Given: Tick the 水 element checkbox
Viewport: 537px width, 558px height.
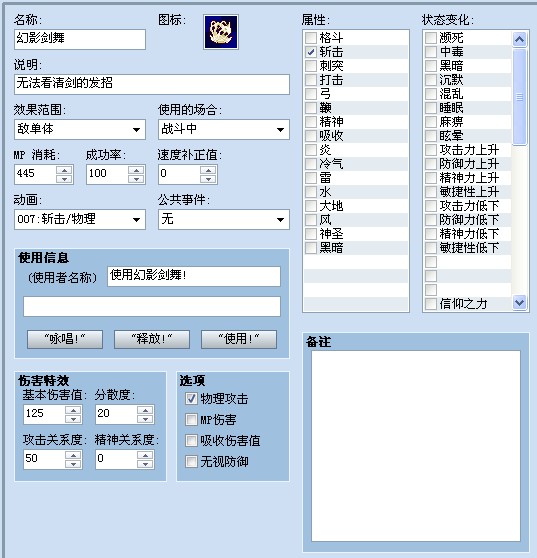Looking at the screenshot, I should pyautogui.click(x=311, y=192).
